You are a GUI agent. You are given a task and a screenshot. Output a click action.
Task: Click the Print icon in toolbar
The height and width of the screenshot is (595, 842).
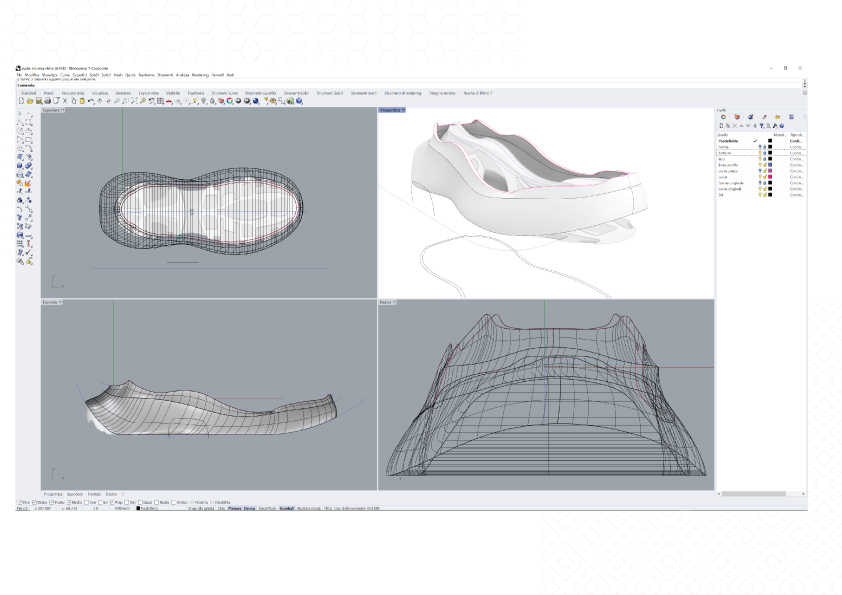pyautogui.click(x=47, y=101)
